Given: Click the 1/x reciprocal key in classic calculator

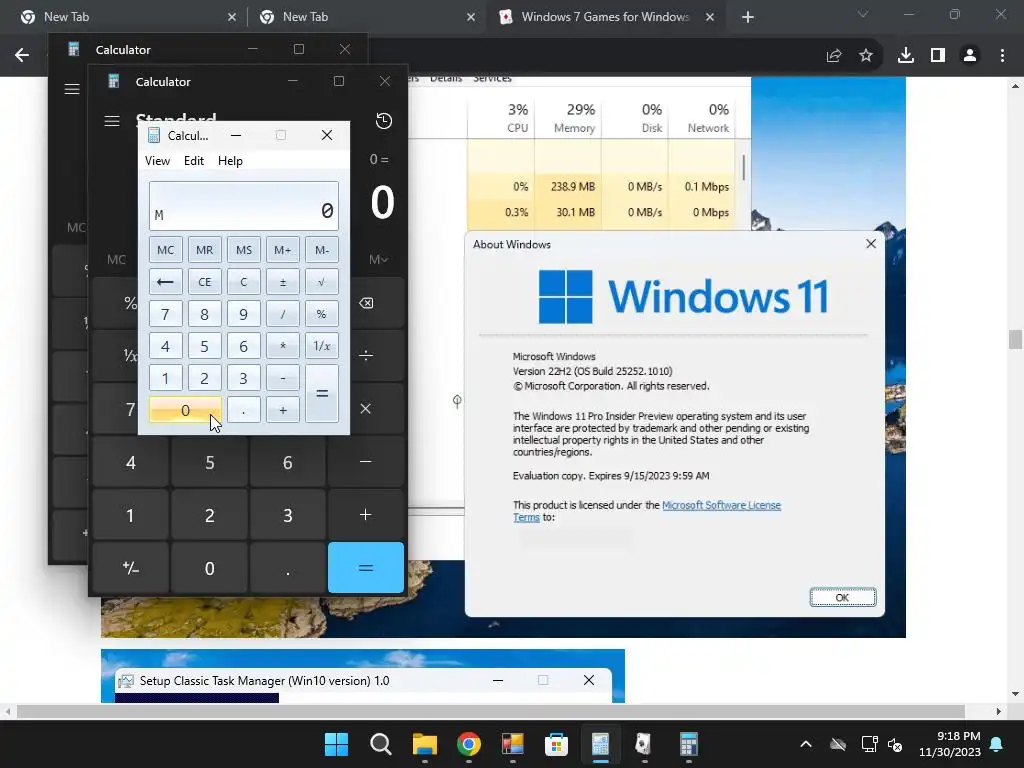Looking at the screenshot, I should 322,346.
